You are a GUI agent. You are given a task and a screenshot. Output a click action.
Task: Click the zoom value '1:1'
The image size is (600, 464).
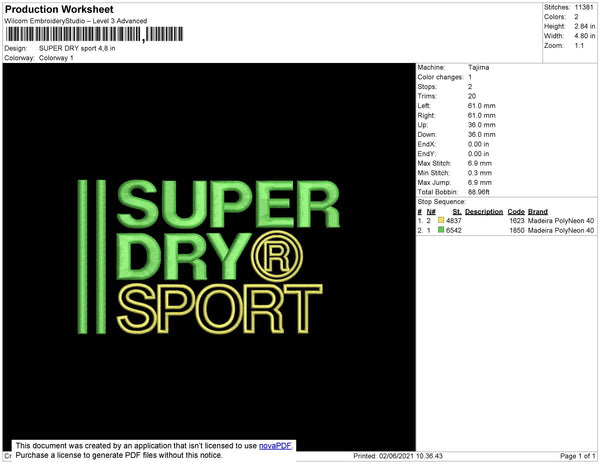pyautogui.click(x=579, y=46)
